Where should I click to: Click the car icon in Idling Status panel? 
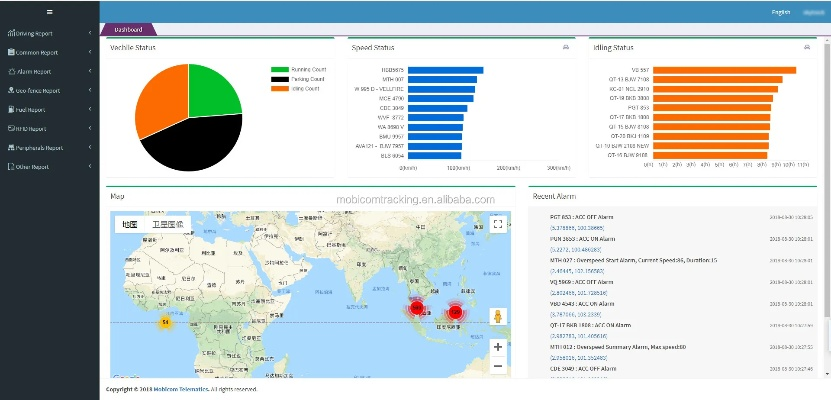(806, 47)
